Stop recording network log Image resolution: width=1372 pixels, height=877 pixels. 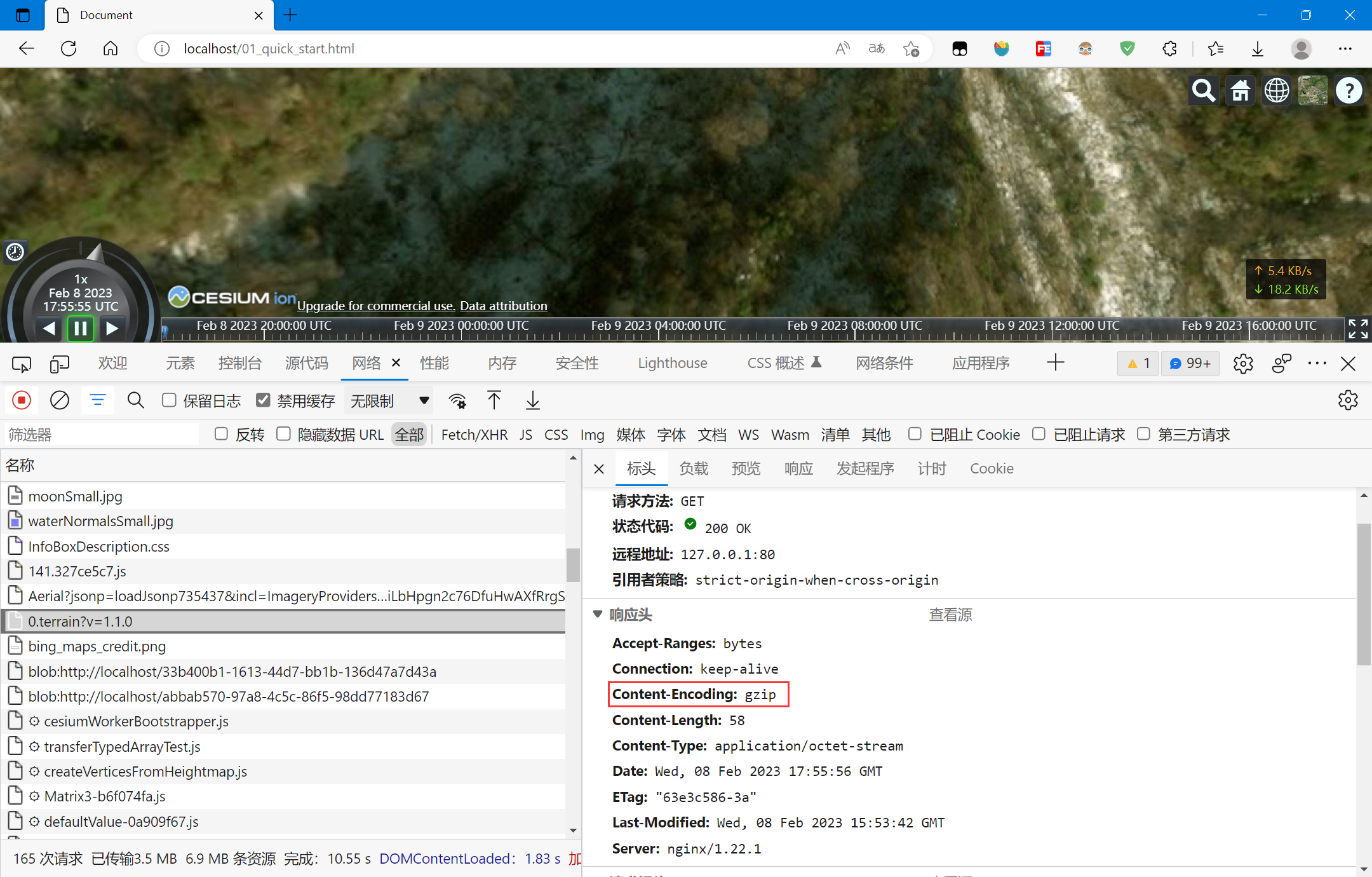pos(22,400)
